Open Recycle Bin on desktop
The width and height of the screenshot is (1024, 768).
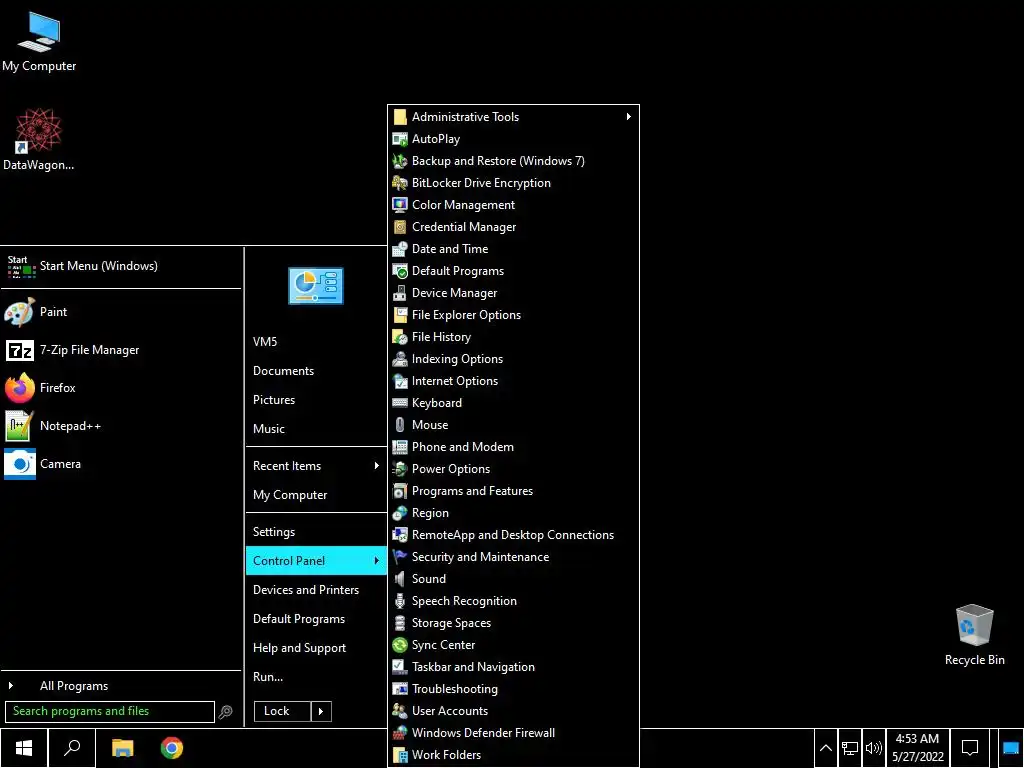[974, 635]
